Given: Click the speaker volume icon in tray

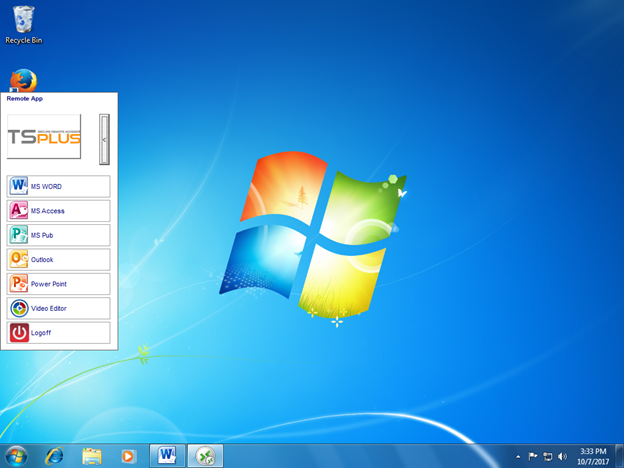Looking at the screenshot, I should tap(562, 456).
